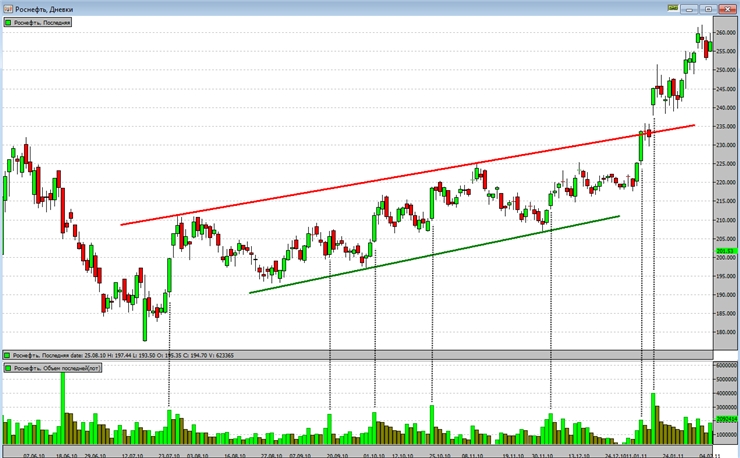
Task: Click the 23.07.10 date on the time axis
Action: pyautogui.click(x=169, y=453)
